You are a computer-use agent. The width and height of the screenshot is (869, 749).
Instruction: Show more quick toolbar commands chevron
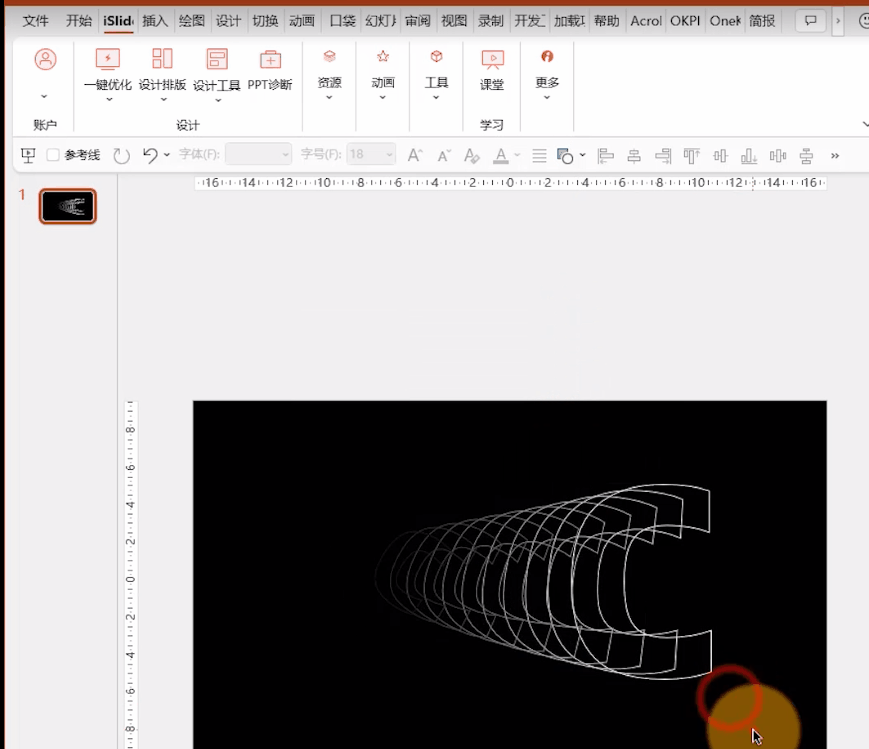pos(835,156)
